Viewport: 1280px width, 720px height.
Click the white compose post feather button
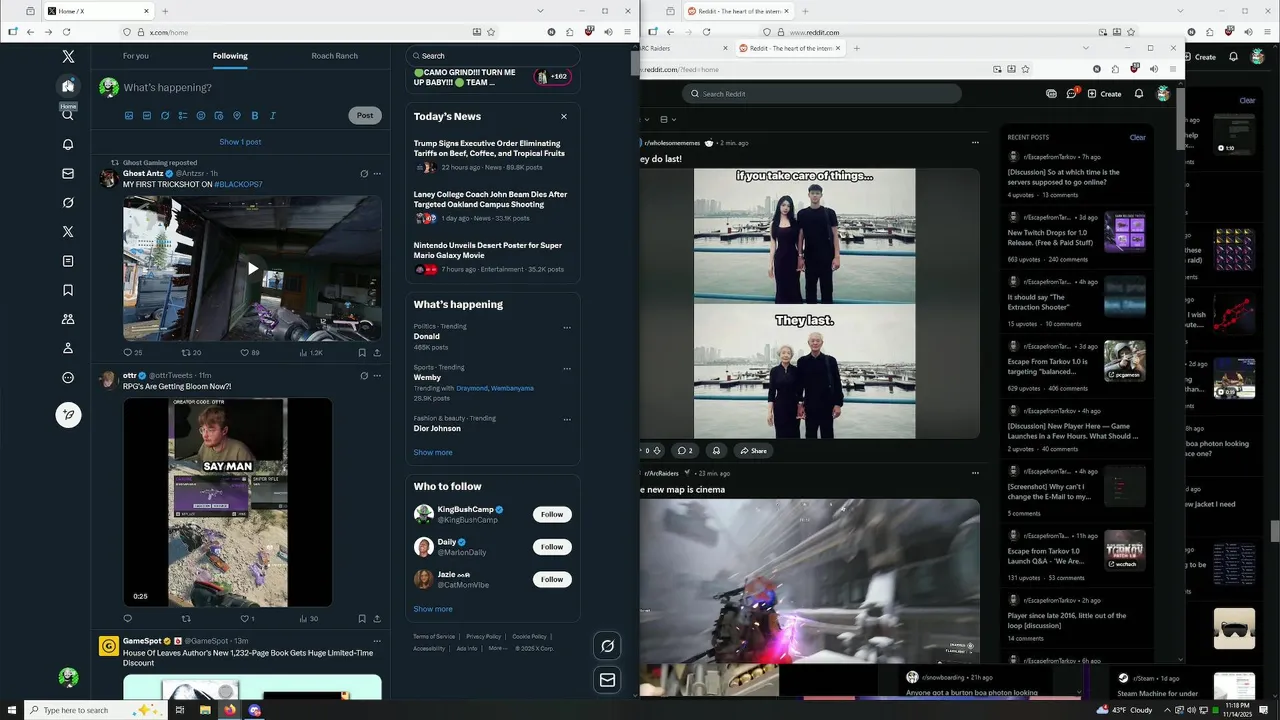[68, 414]
